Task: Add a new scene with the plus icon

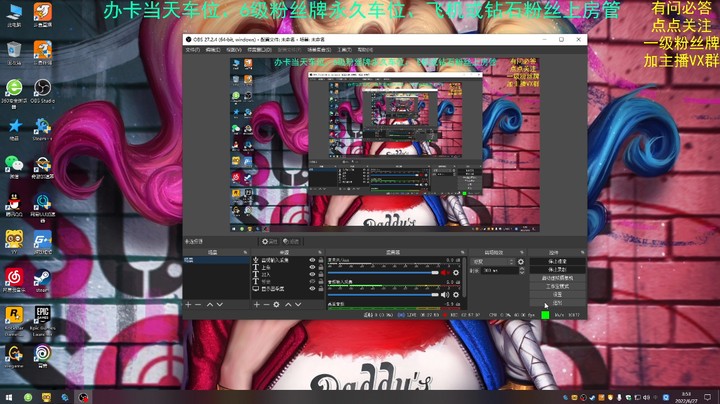Action: tap(188, 304)
